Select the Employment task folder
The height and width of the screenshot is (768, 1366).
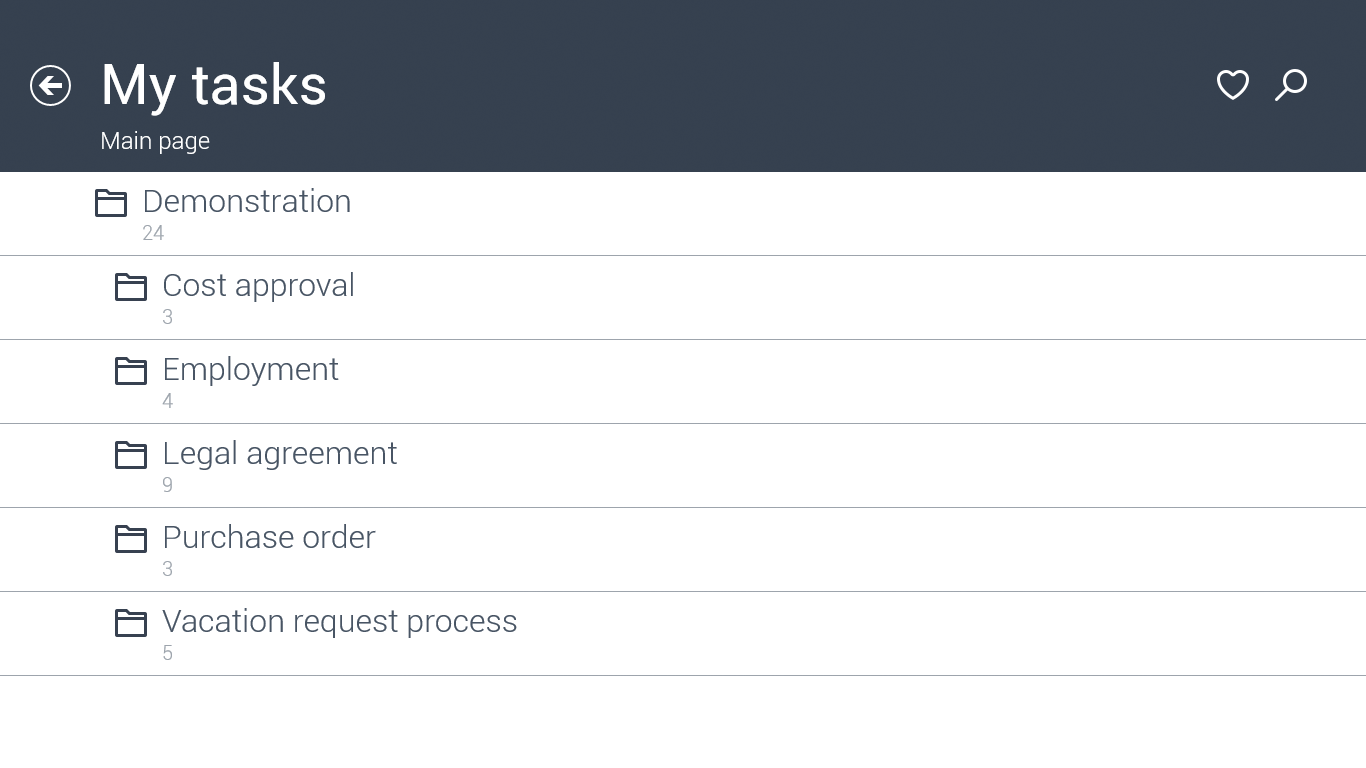250,369
